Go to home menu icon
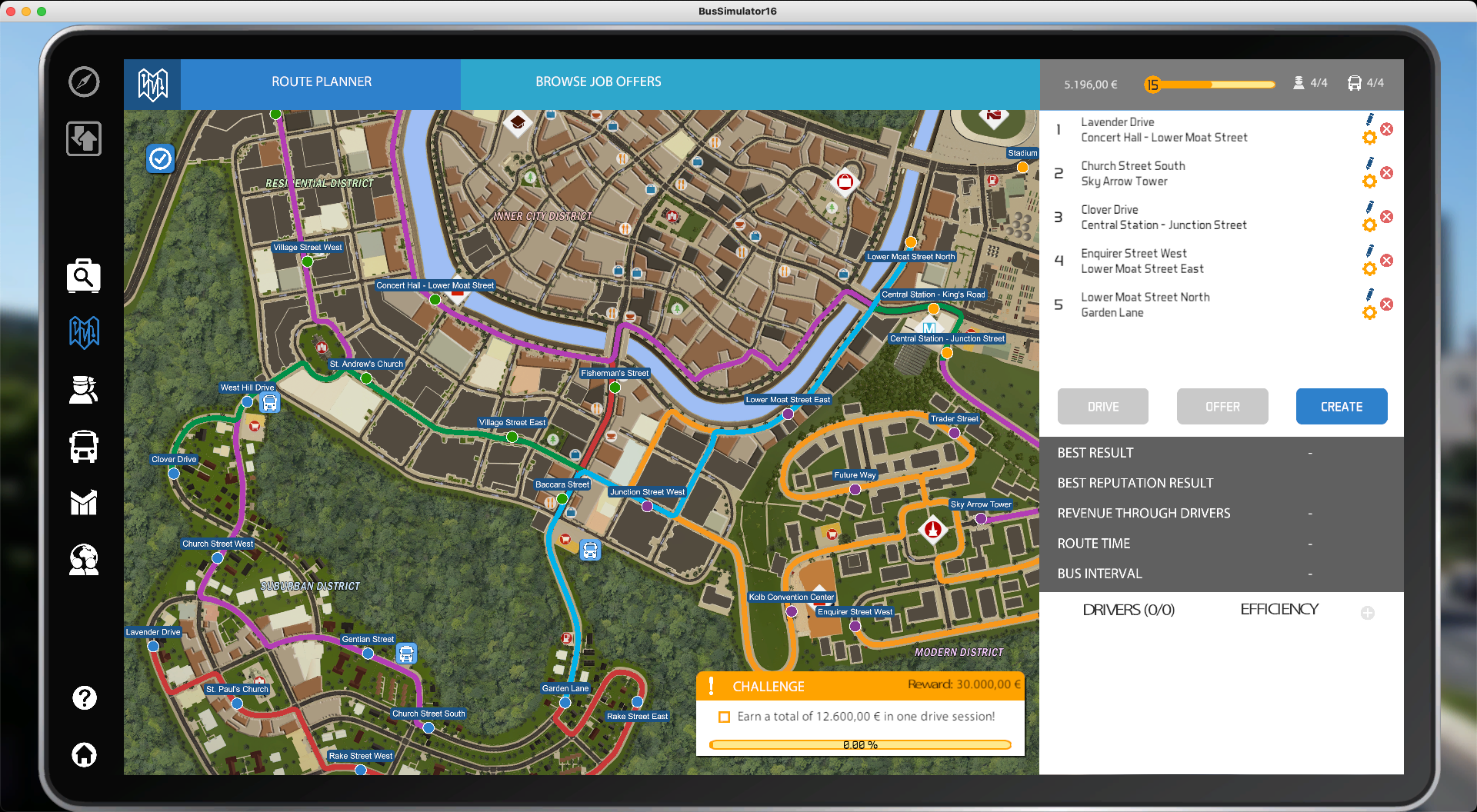The width and height of the screenshot is (1477, 812). coord(84,754)
